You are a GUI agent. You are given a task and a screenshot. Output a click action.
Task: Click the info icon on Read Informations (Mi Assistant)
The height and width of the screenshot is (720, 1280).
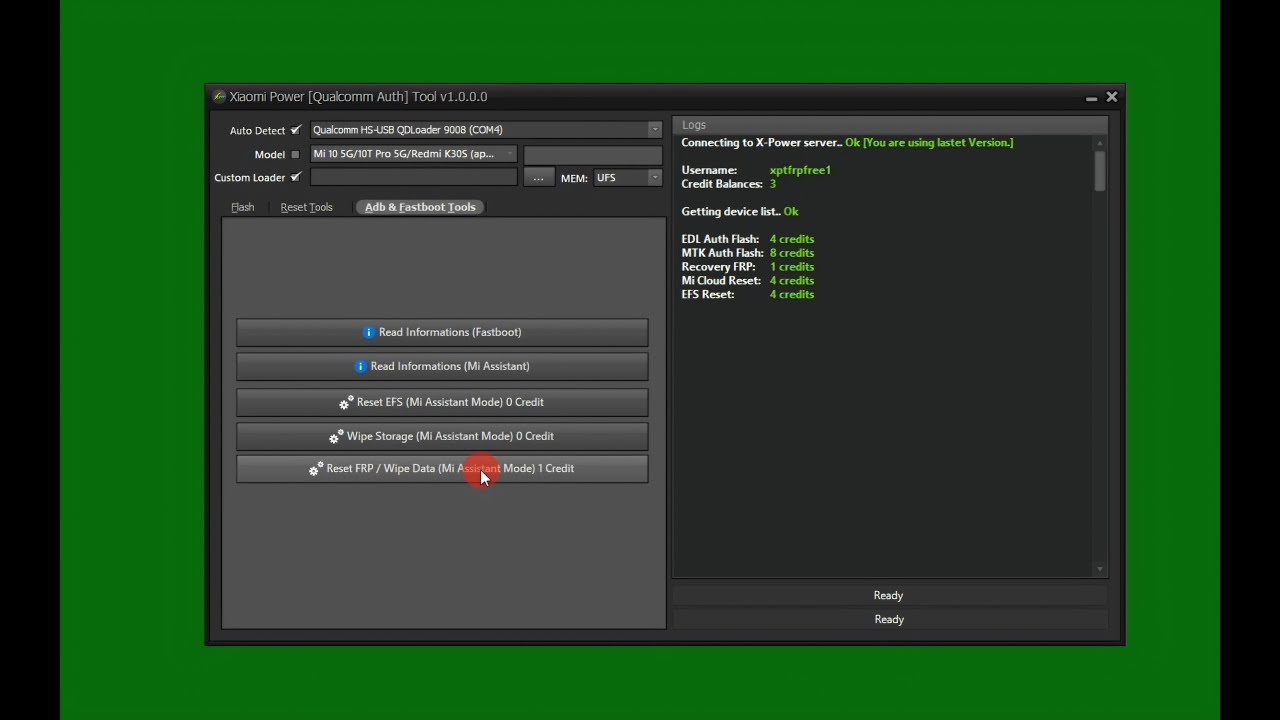[x=361, y=366]
